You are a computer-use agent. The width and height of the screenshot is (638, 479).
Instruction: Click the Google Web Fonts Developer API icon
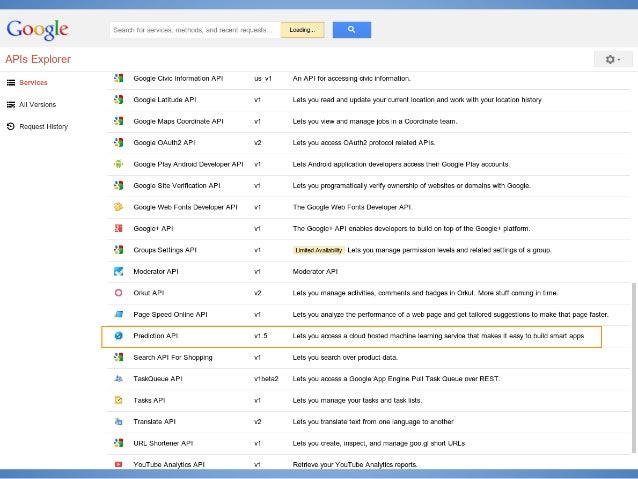tap(118, 207)
